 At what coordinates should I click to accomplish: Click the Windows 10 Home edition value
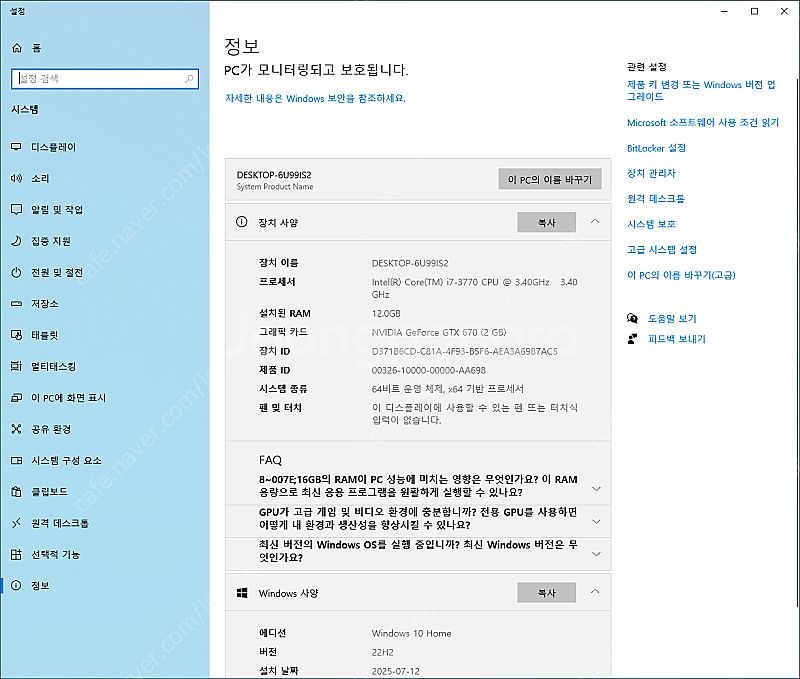411,633
